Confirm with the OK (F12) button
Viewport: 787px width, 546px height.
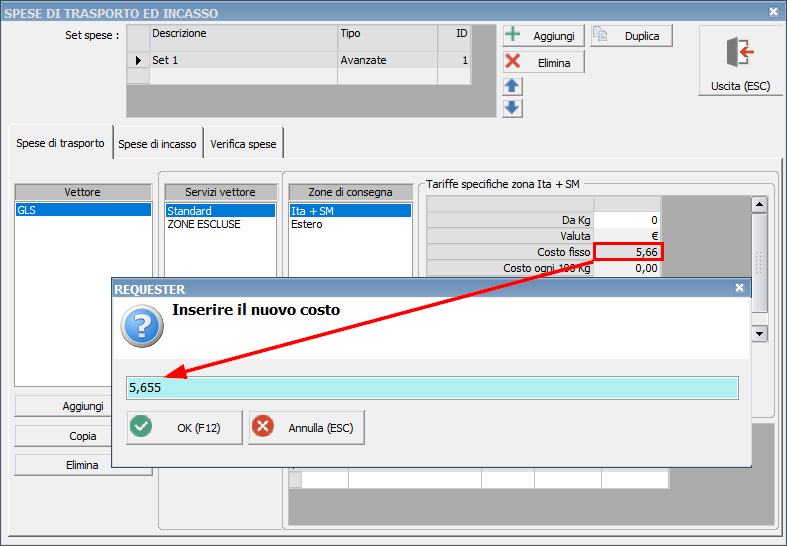(x=184, y=428)
